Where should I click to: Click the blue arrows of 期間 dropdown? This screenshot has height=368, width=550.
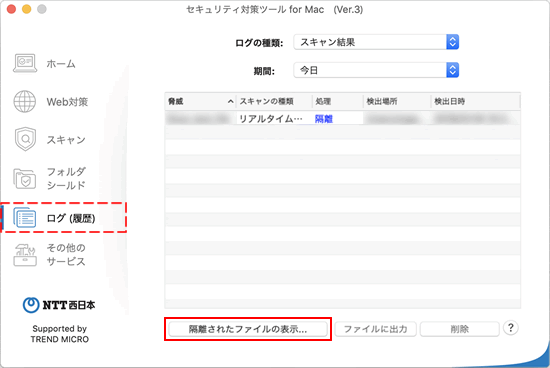[452, 70]
